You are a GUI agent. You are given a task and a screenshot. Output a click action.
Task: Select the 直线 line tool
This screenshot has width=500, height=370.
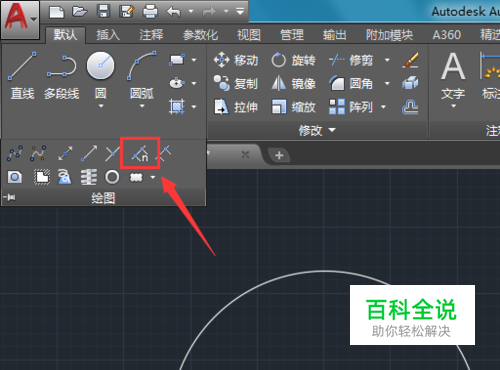coord(22,75)
